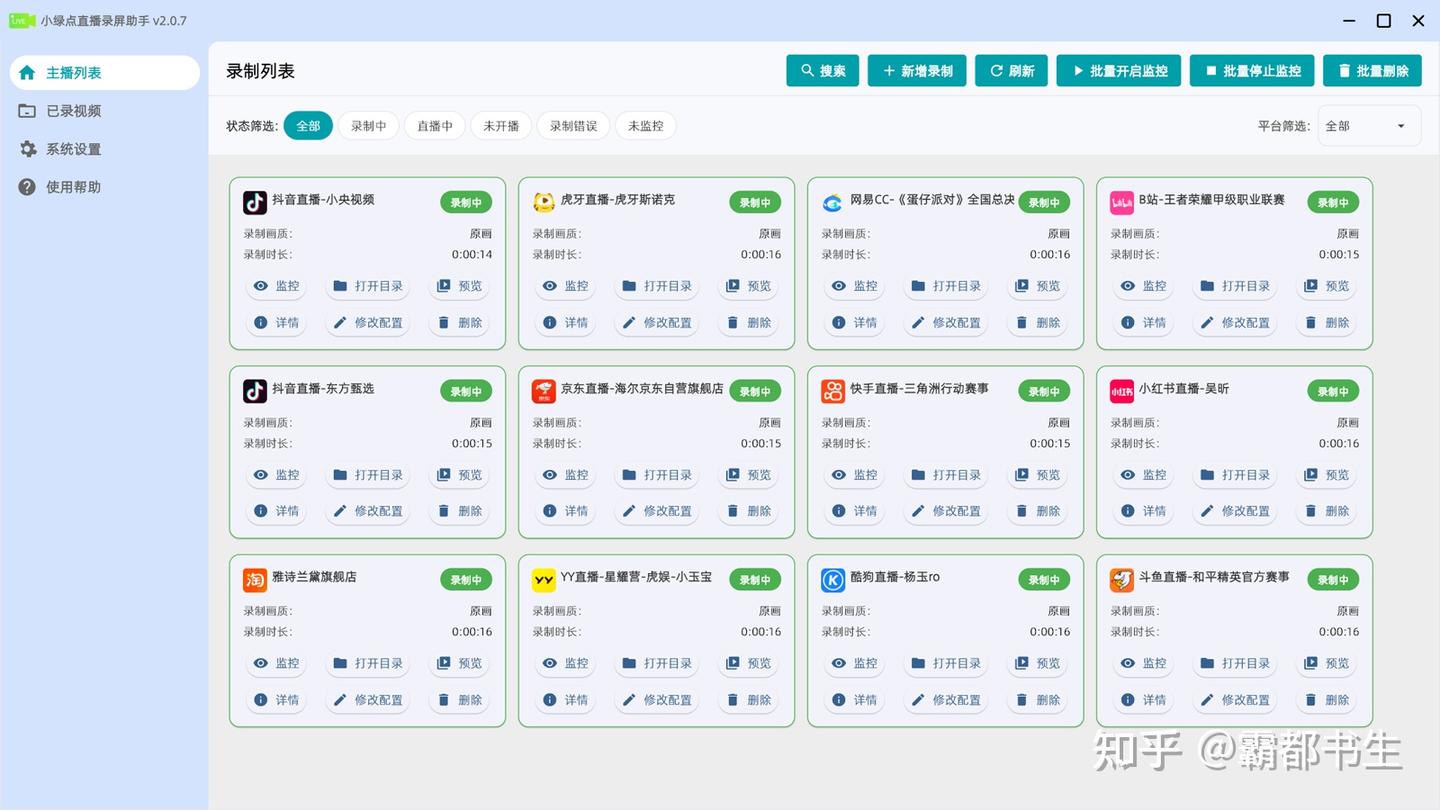Click the question mark icon beside 使用帮助
The width and height of the screenshot is (1440, 810).
pyautogui.click(x=27, y=187)
